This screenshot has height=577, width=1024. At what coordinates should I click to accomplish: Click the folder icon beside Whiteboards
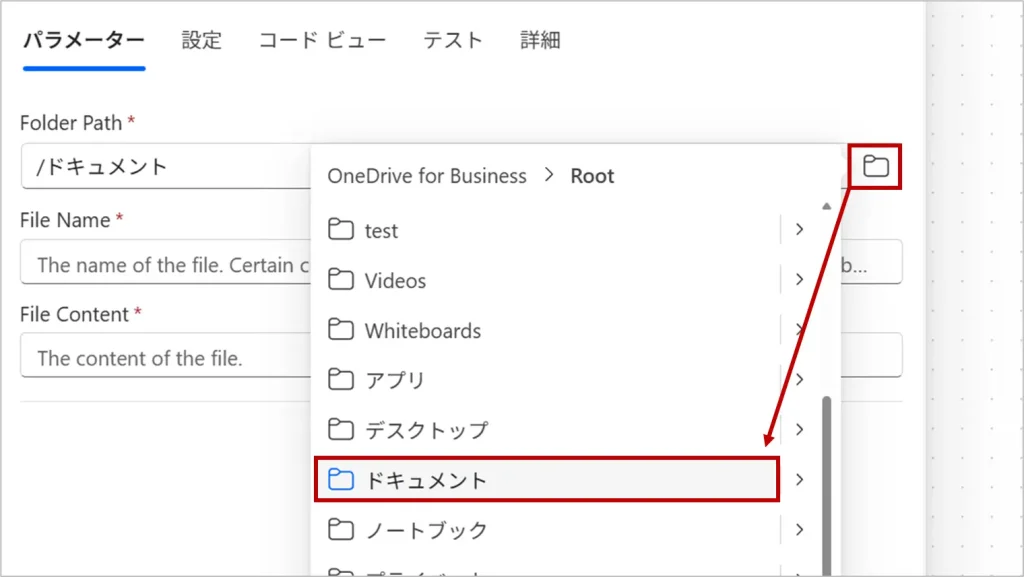tap(342, 330)
